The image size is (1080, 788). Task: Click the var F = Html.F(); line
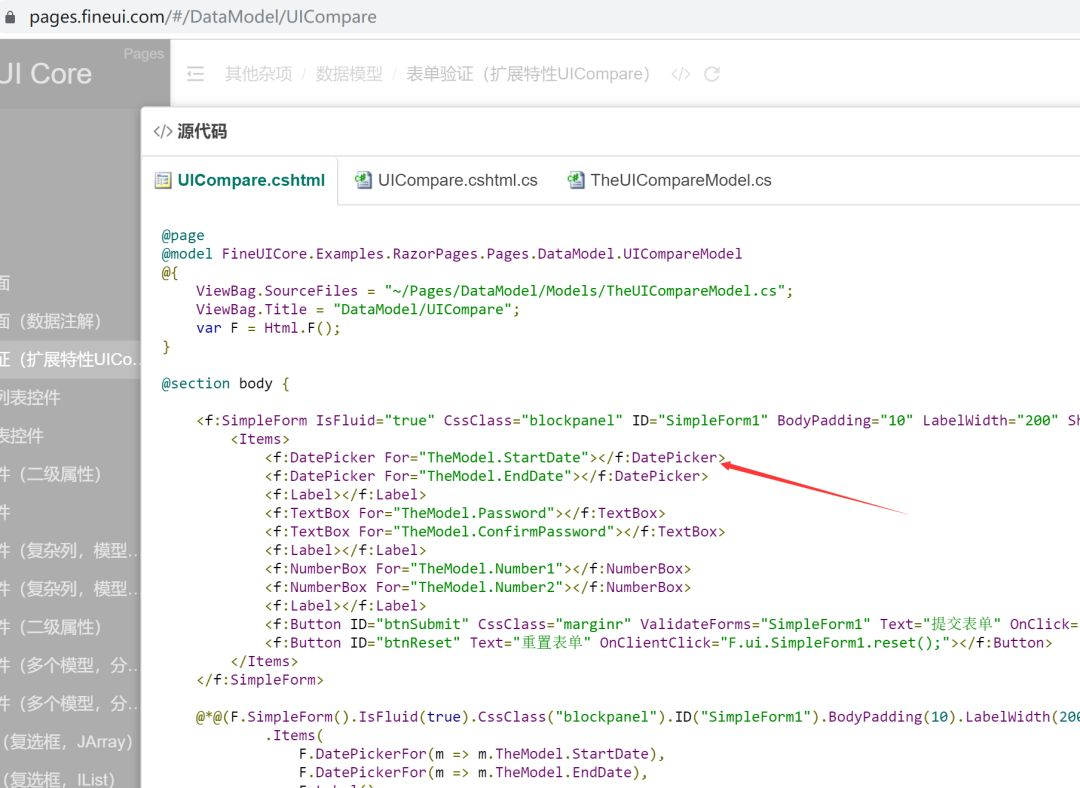point(268,329)
